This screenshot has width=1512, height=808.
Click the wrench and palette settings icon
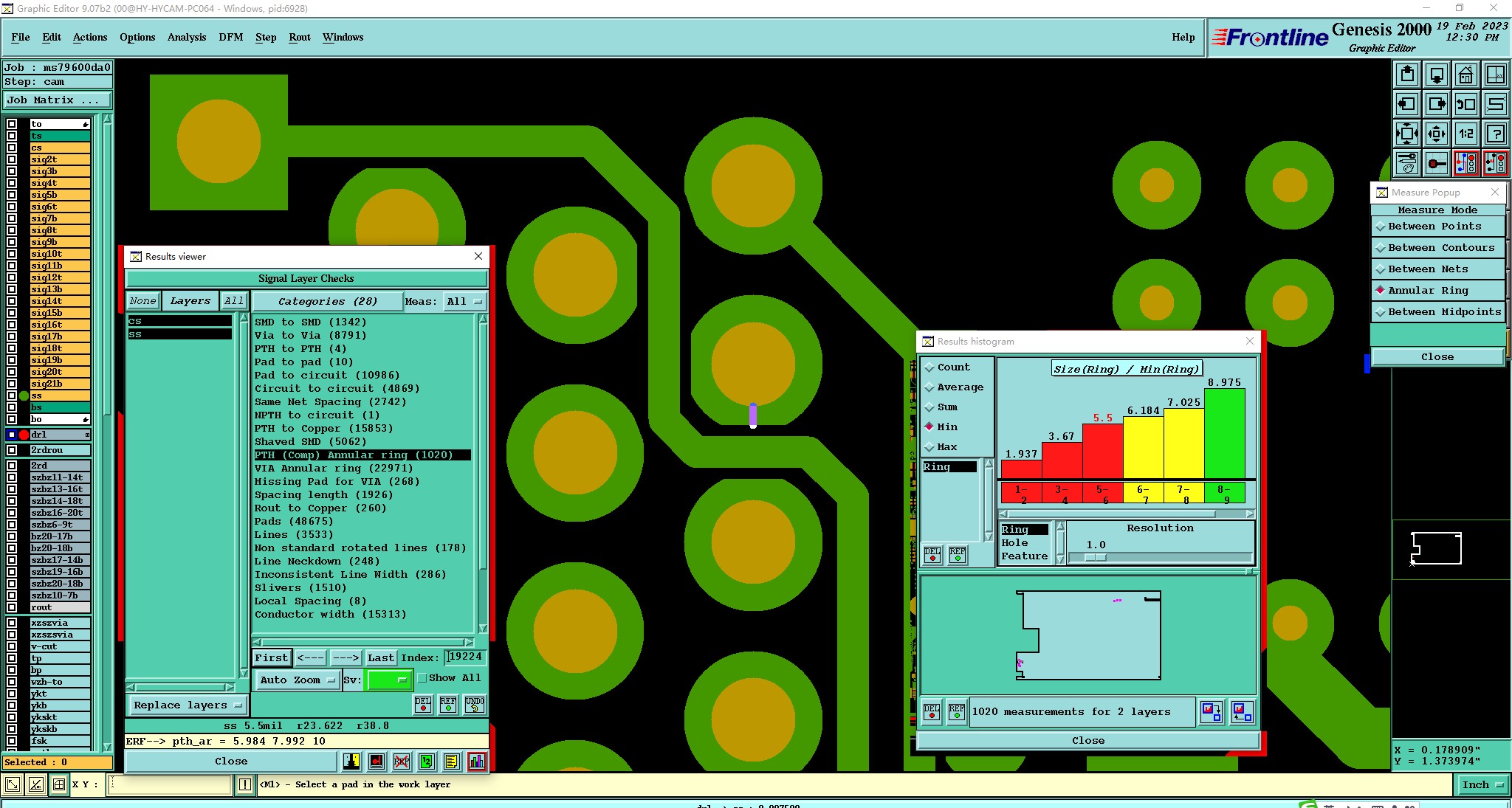click(x=1407, y=163)
